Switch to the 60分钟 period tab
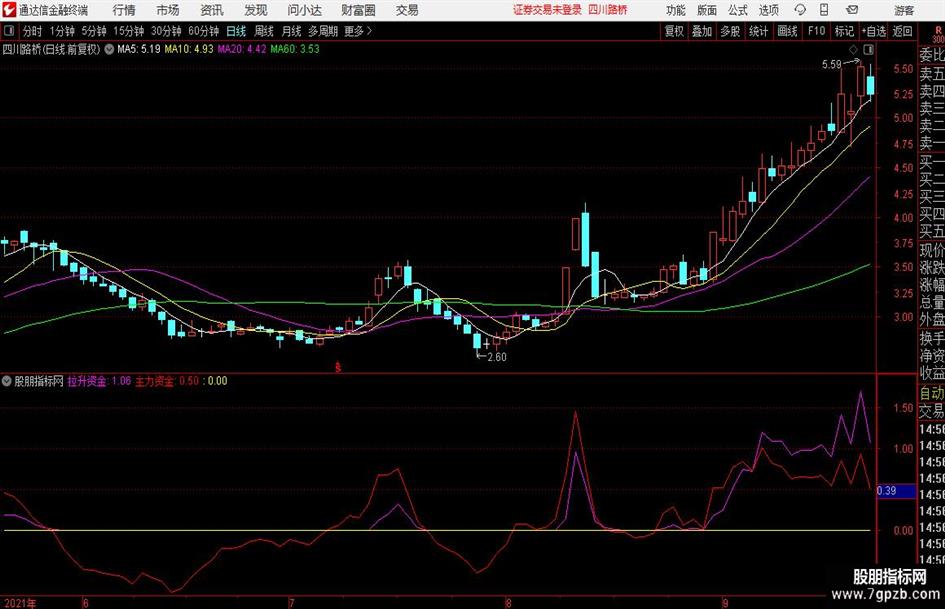This screenshot has height=609, width=945. tap(203, 31)
